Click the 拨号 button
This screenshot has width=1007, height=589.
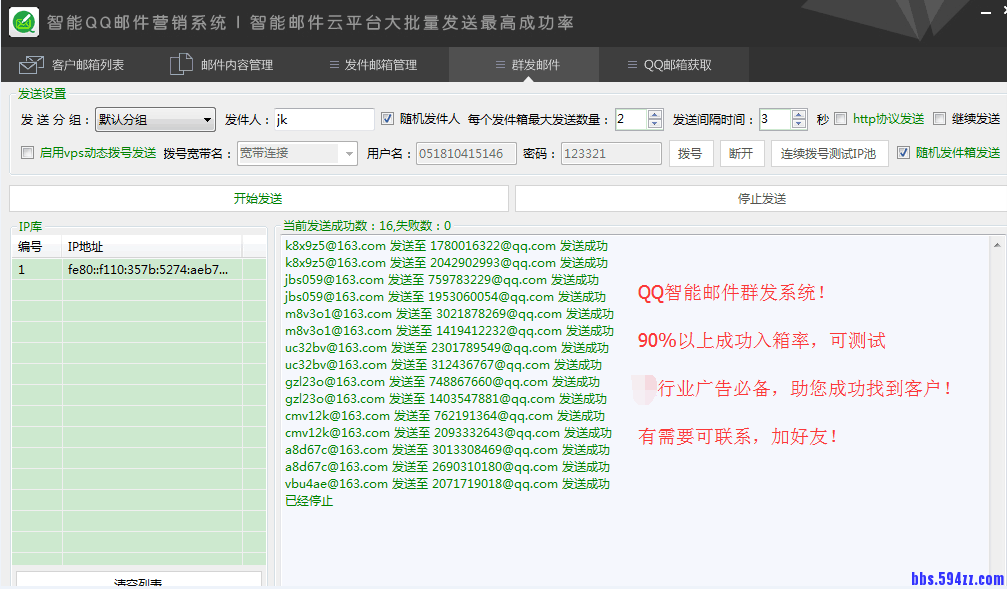click(691, 154)
